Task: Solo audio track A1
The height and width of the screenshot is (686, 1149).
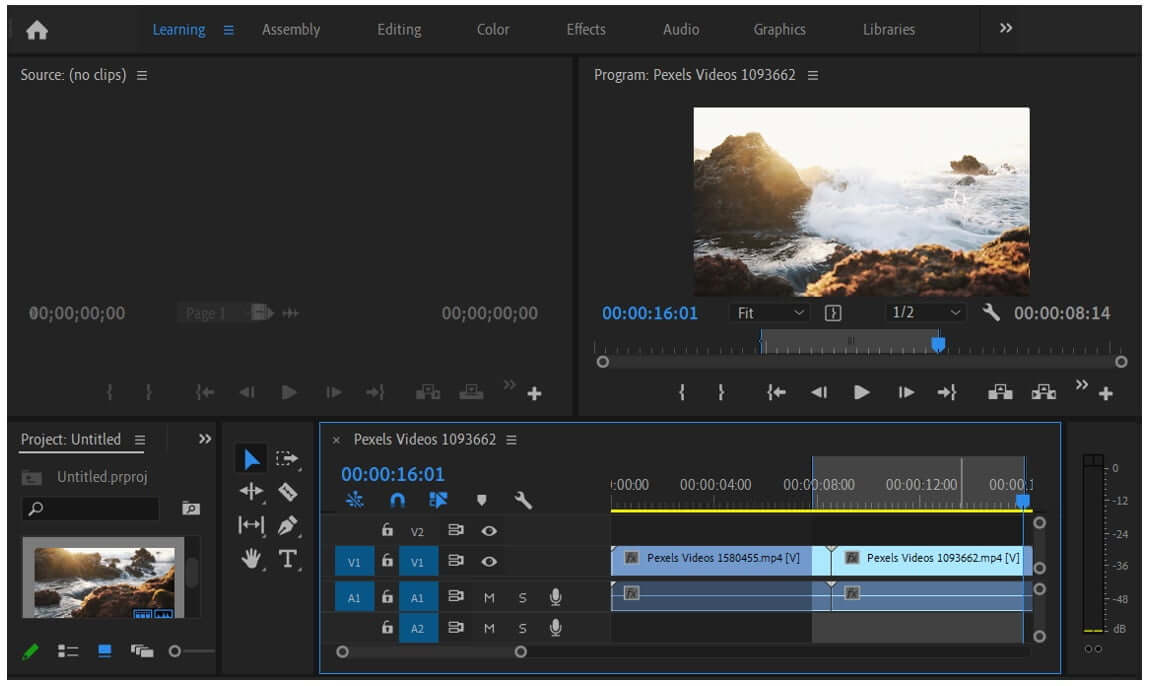Action: coord(522,597)
